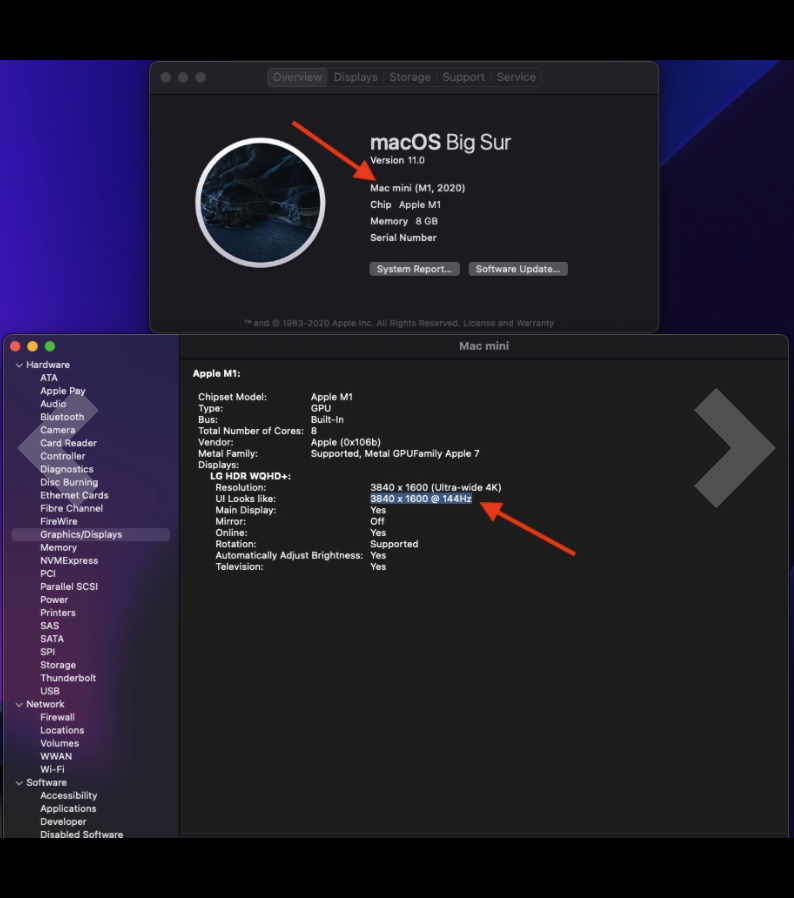The width and height of the screenshot is (794, 898).
Task: Select ATA in the sidebar
Action: coord(49,378)
